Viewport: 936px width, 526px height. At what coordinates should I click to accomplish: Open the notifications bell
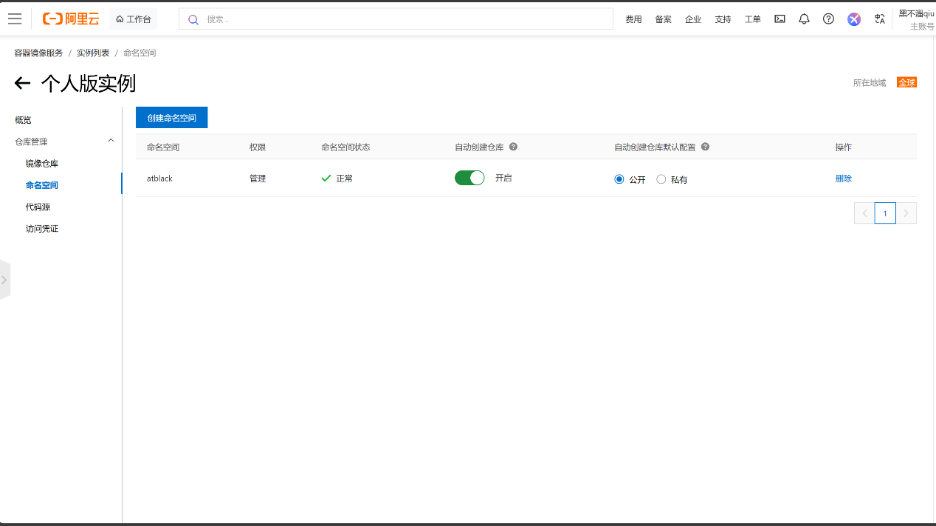pyautogui.click(x=804, y=19)
